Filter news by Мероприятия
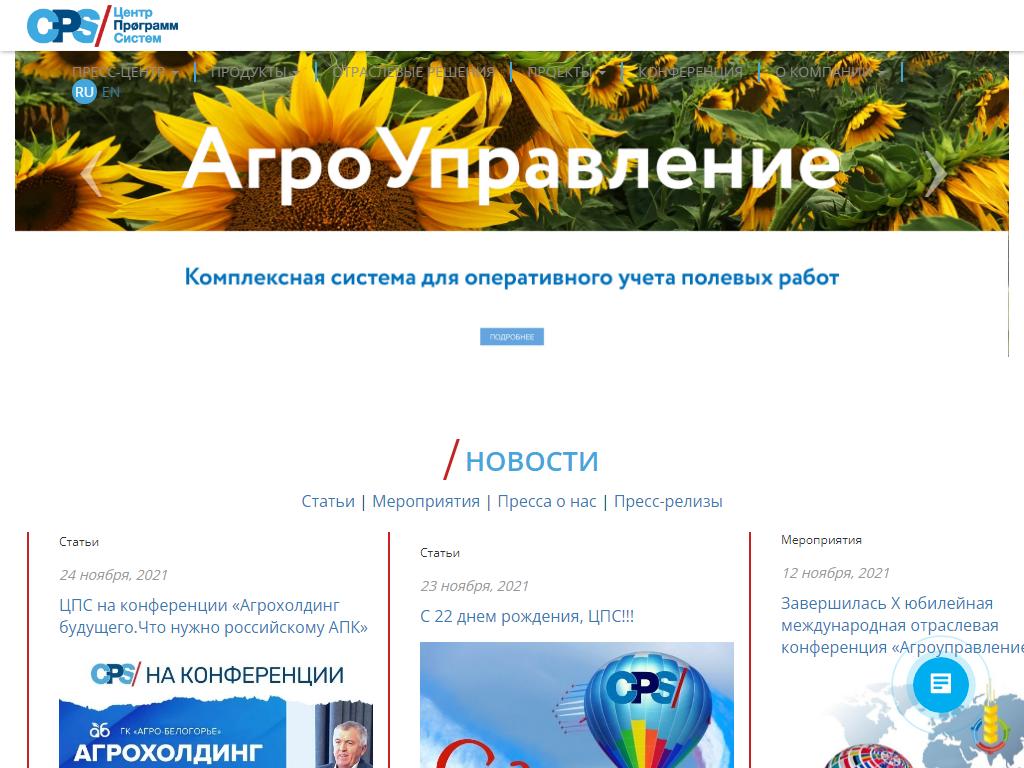The width and height of the screenshot is (1024, 768). click(x=426, y=501)
